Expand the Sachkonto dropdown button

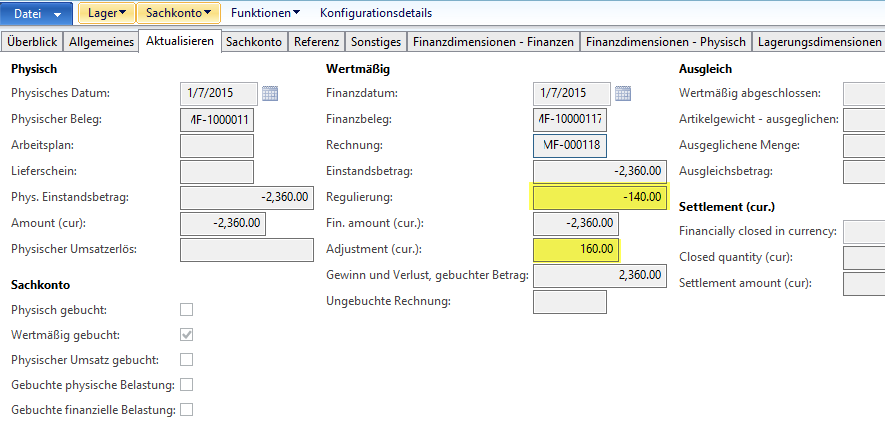pos(178,14)
